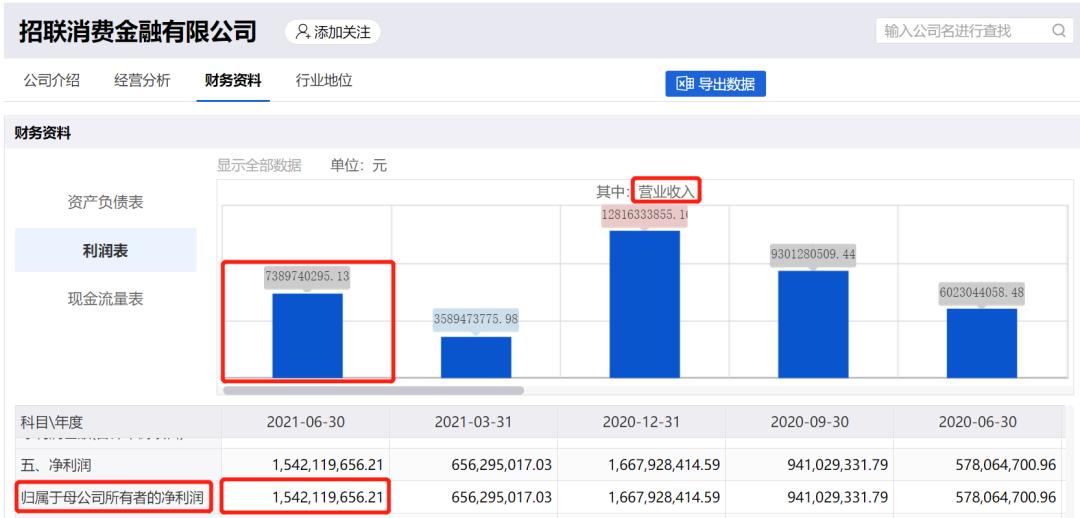The image size is (1080, 518).
Task: Click column header 2020-06-30
Action: pyautogui.click(x=978, y=422)
